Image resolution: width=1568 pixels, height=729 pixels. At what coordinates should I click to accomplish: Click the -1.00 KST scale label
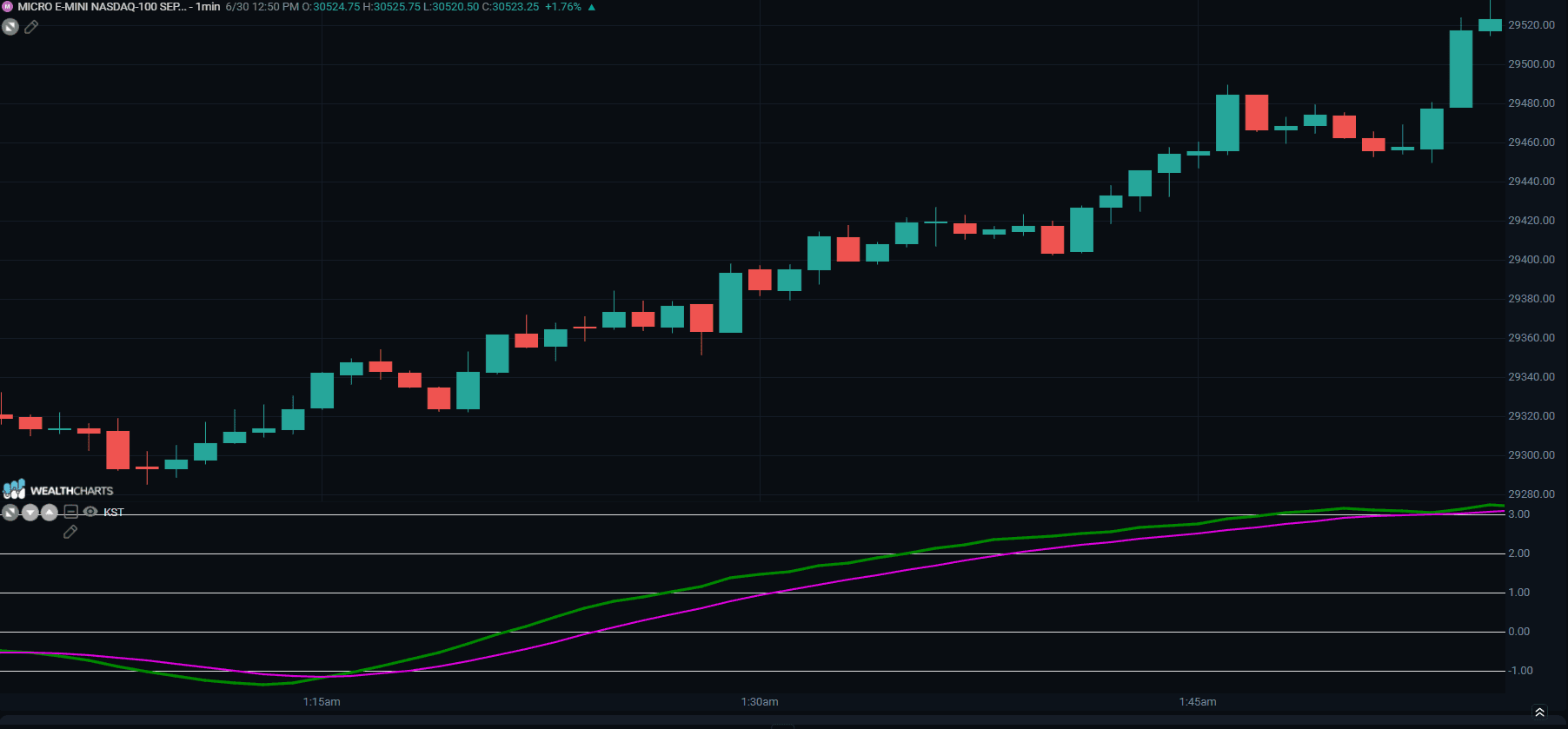(1520, 671)
